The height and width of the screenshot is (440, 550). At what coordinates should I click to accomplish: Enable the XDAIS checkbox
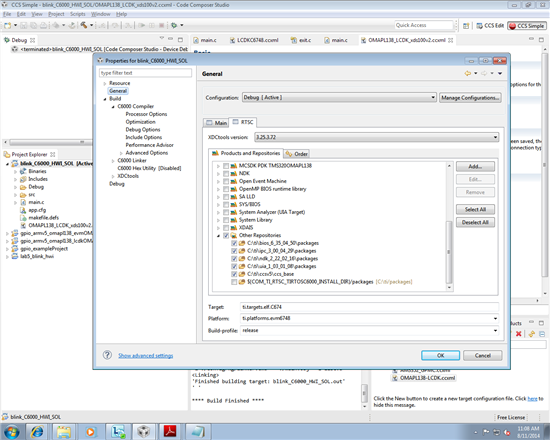226,227
